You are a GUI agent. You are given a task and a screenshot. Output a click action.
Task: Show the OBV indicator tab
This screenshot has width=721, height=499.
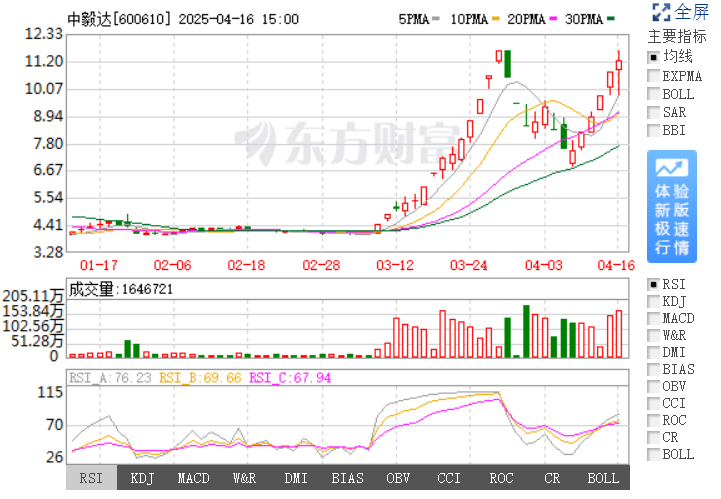click(398, 479)
